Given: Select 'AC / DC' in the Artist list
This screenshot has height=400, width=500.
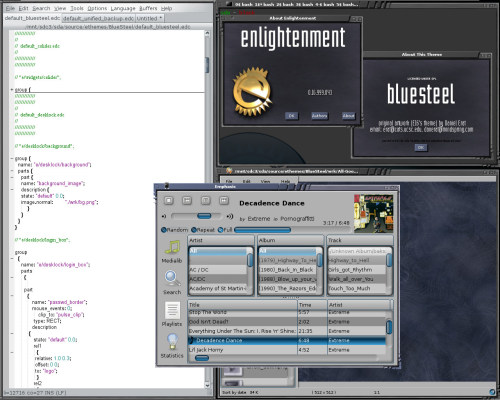Looking at the screenshot, I should (218, 270).
